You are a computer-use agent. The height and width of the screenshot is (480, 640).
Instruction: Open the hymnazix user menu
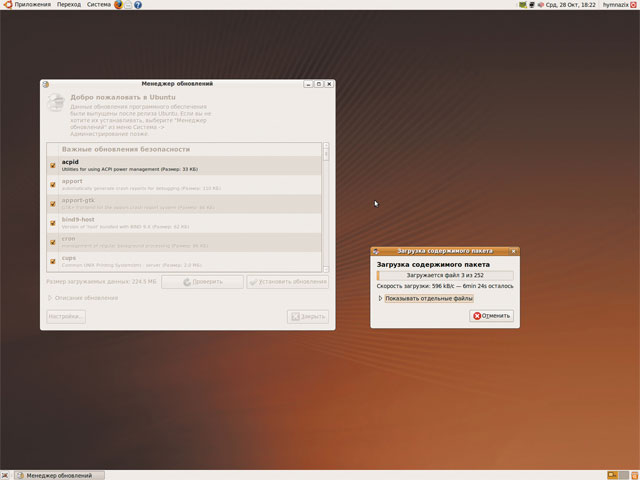click(616, 5)
